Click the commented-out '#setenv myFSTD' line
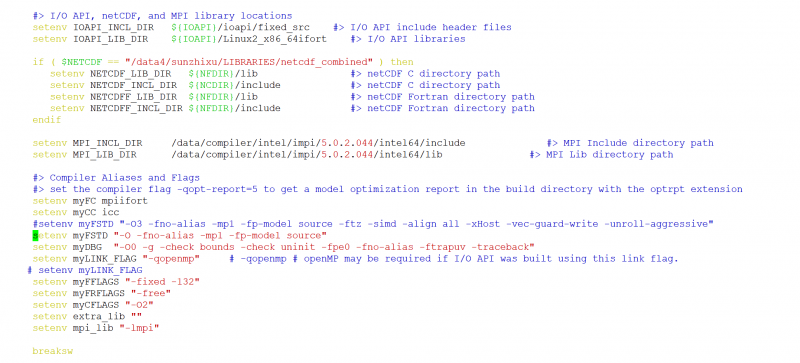800x363 pixels. pos(372,224)
